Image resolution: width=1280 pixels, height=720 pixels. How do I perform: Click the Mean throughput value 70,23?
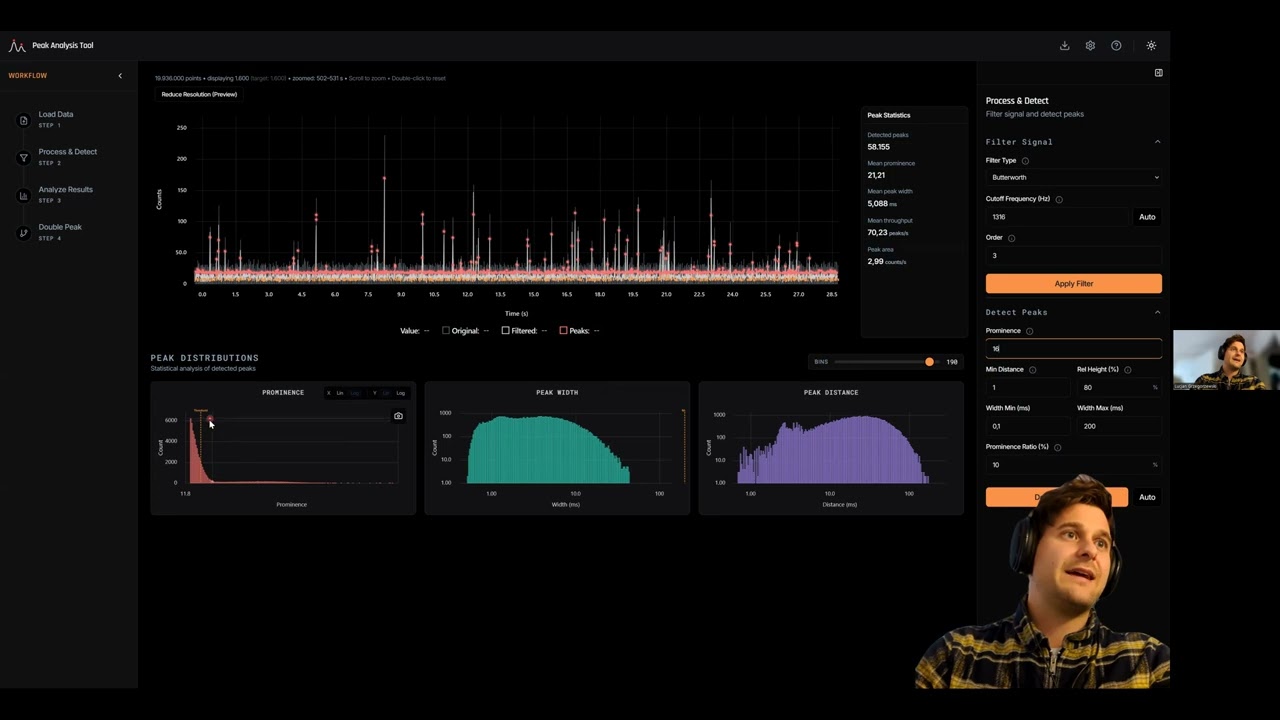[876, 232]
